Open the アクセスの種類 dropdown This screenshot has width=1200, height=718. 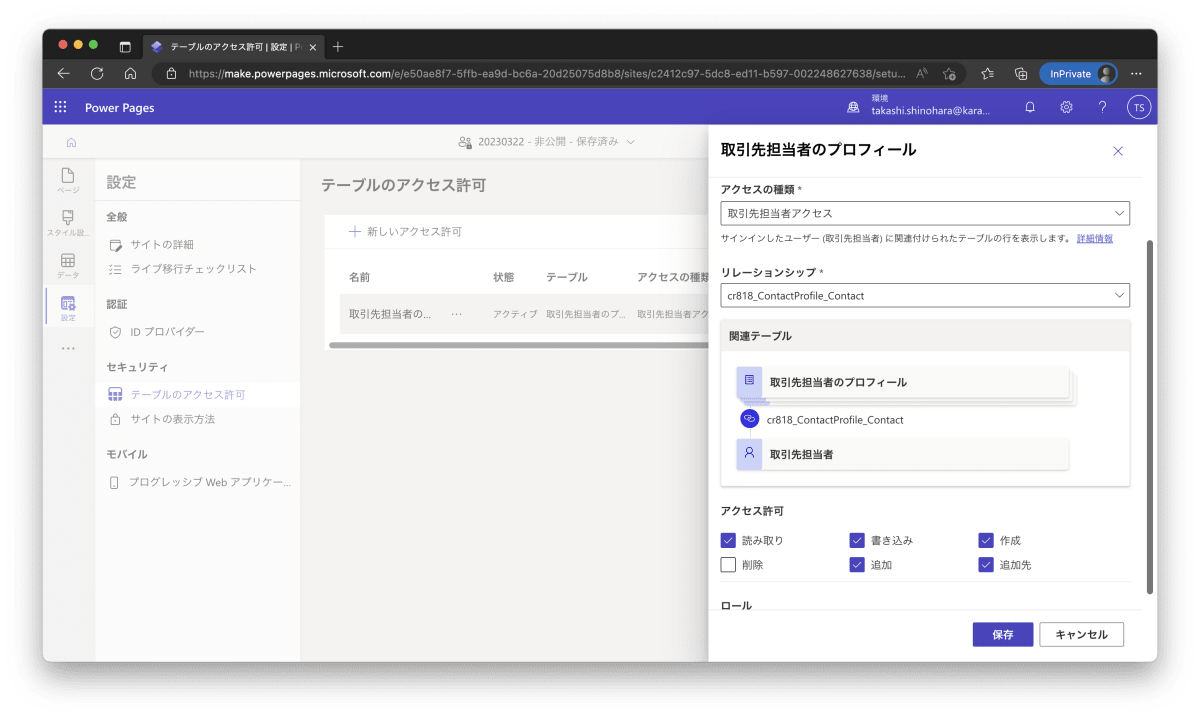pyautogui.click(x=925, y=213)
